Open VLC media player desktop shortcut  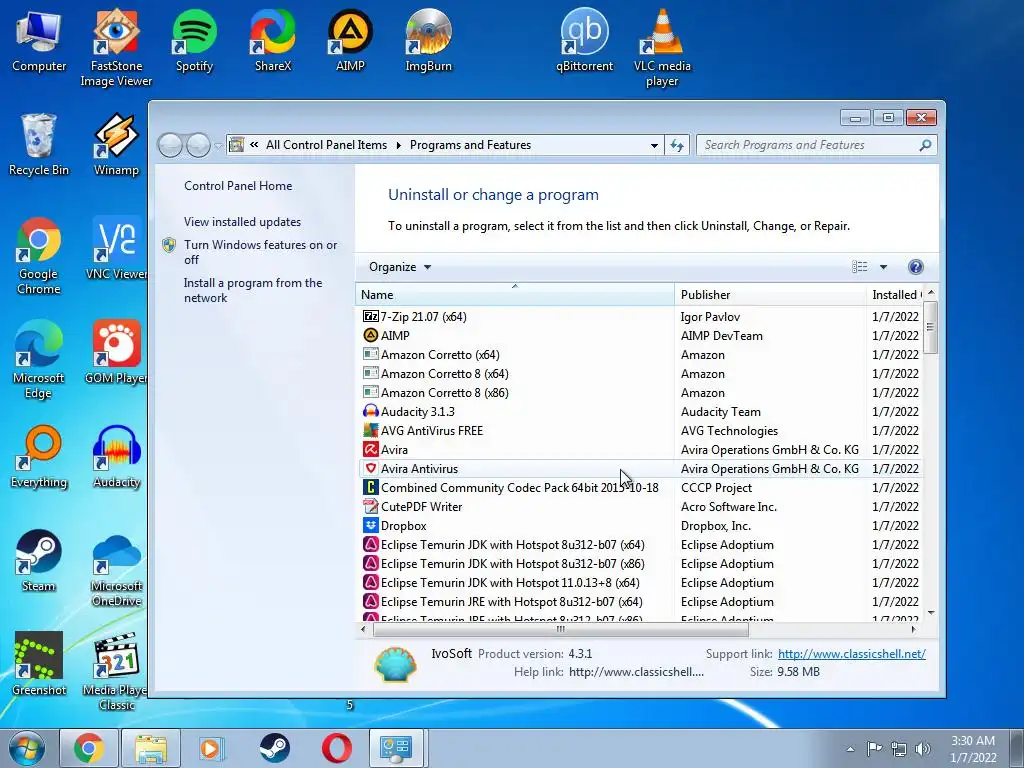[x=662, y=48]
